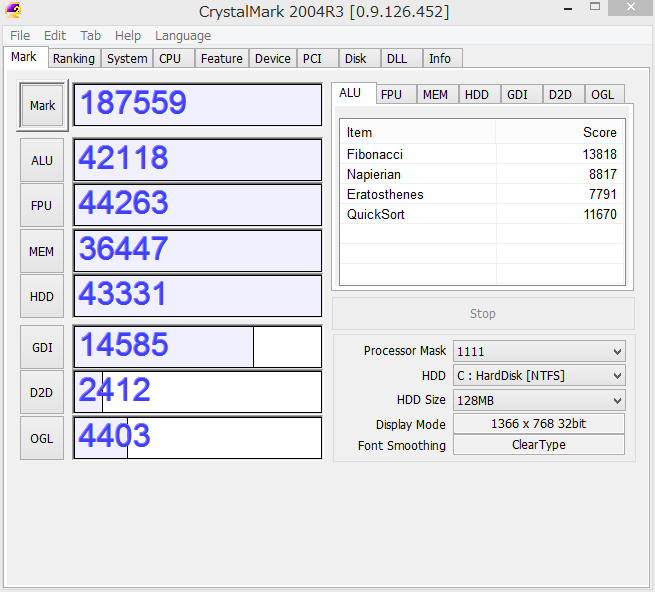Switch to the Disk tab
The height and width of the screenshot is (592, 655).
[359, 58]
